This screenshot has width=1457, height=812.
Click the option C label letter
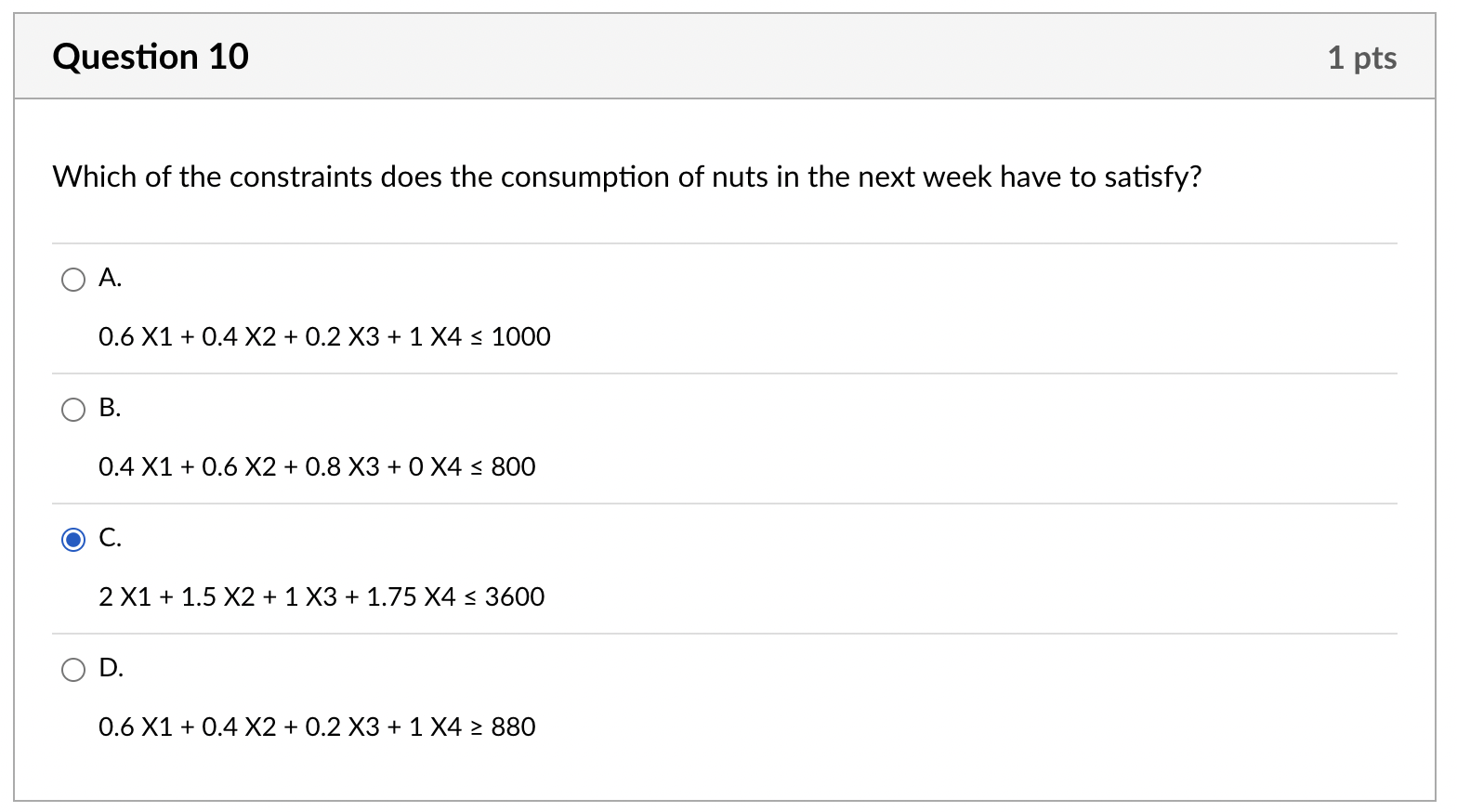click(109, 538)
